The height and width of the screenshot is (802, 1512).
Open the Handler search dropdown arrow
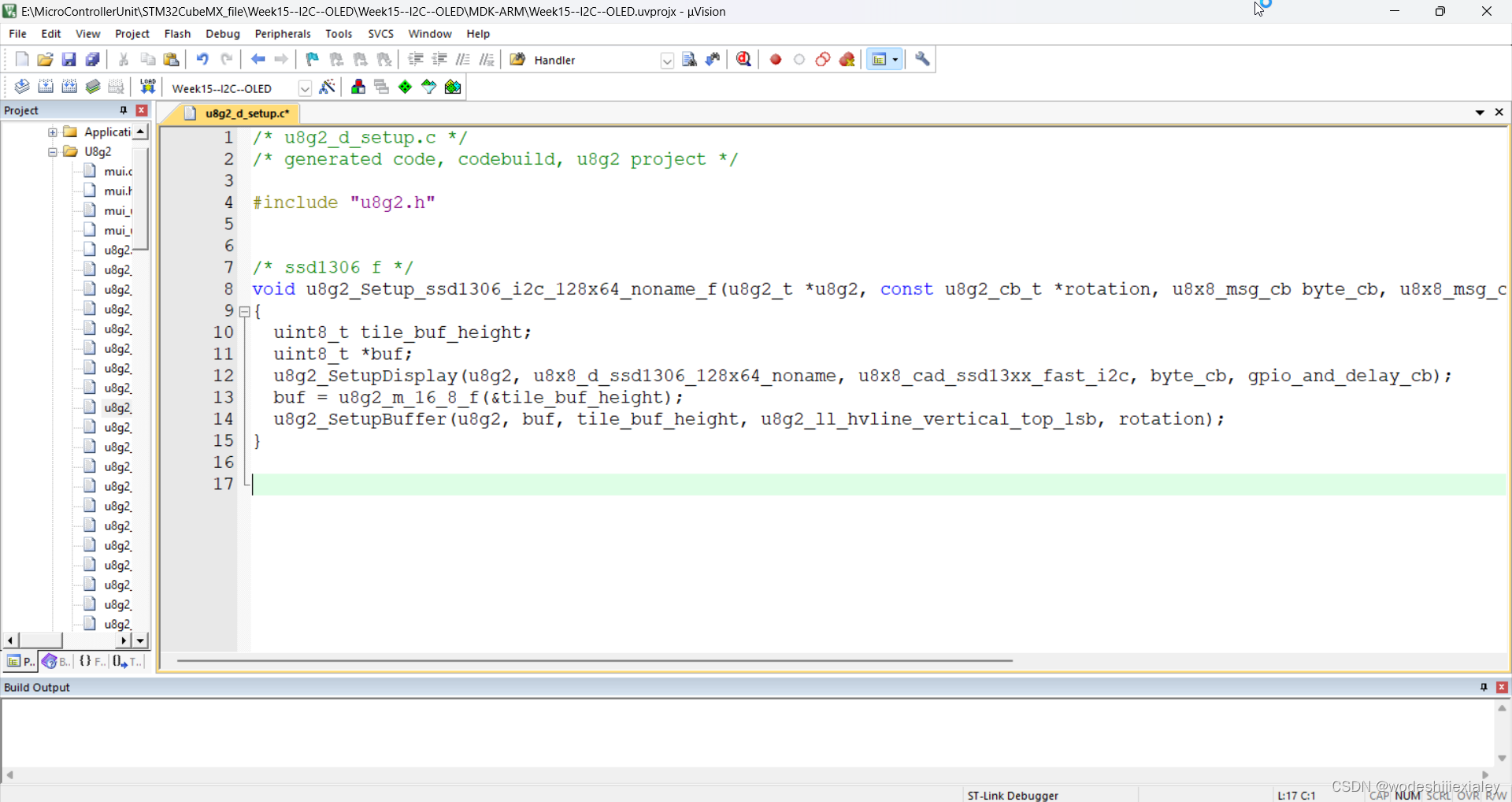point(667,61)
